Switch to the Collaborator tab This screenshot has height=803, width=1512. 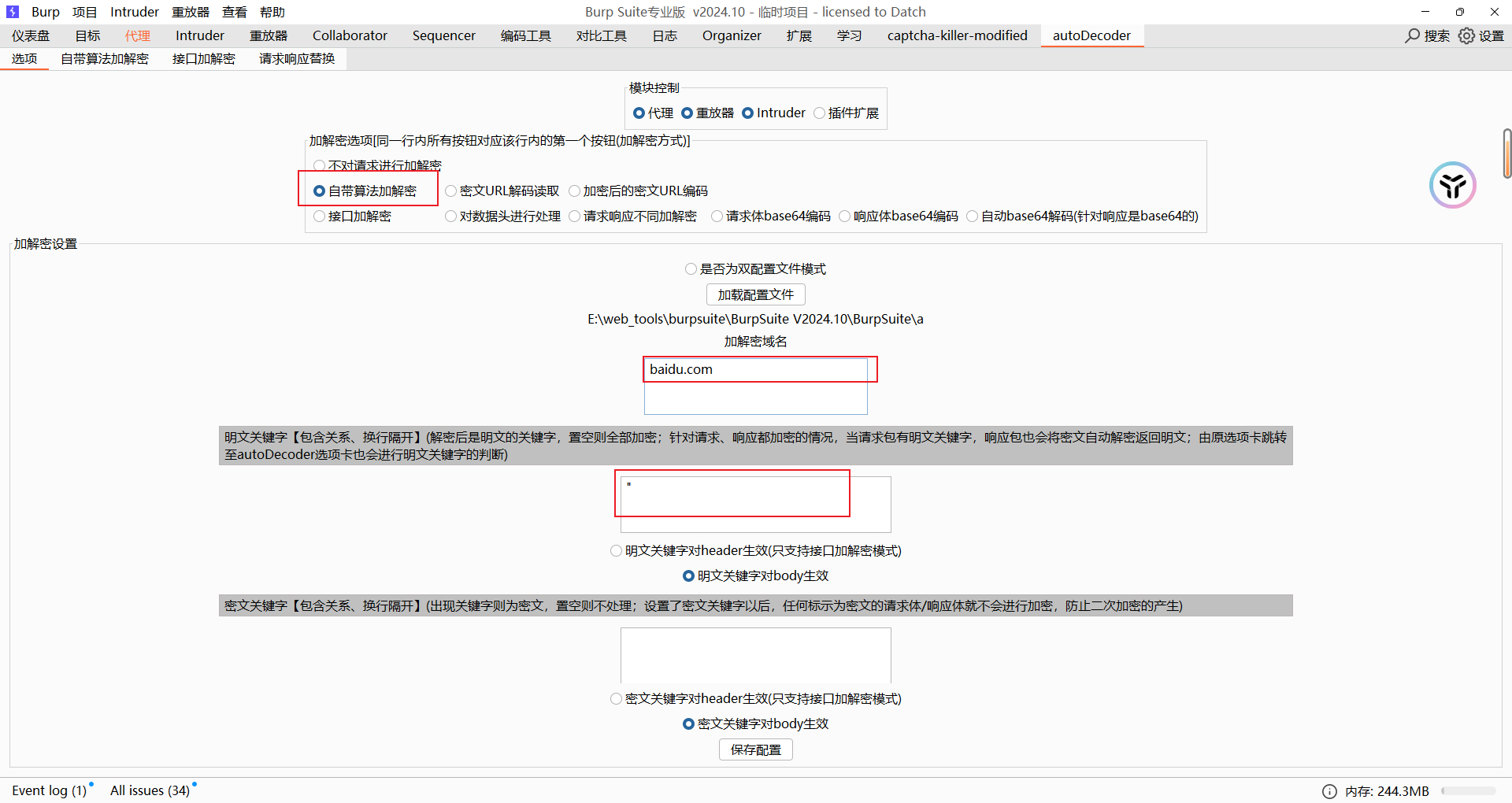(350, 35)
